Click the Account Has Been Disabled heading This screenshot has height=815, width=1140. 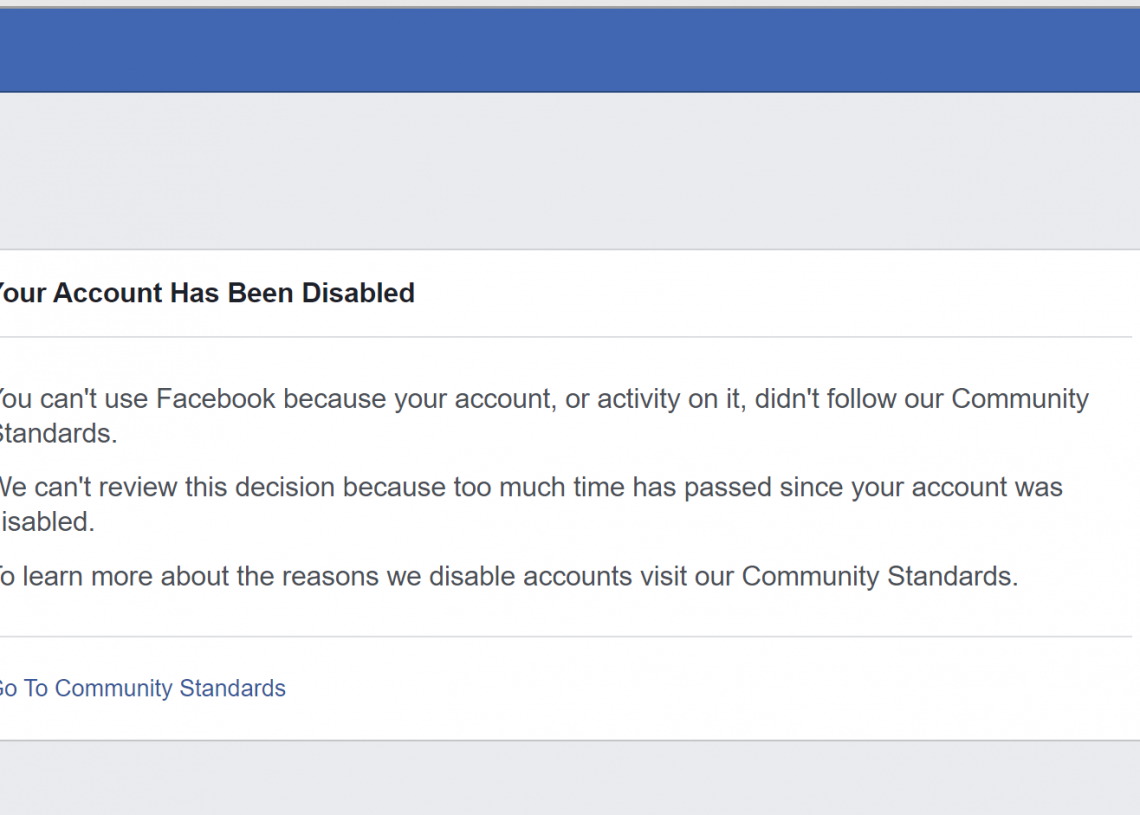pos(205,293)
